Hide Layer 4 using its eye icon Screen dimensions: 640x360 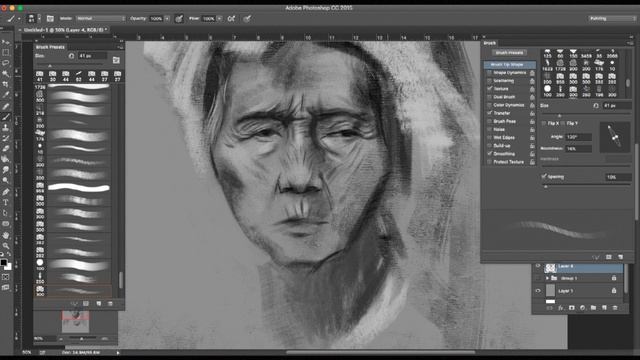[538, 267]
